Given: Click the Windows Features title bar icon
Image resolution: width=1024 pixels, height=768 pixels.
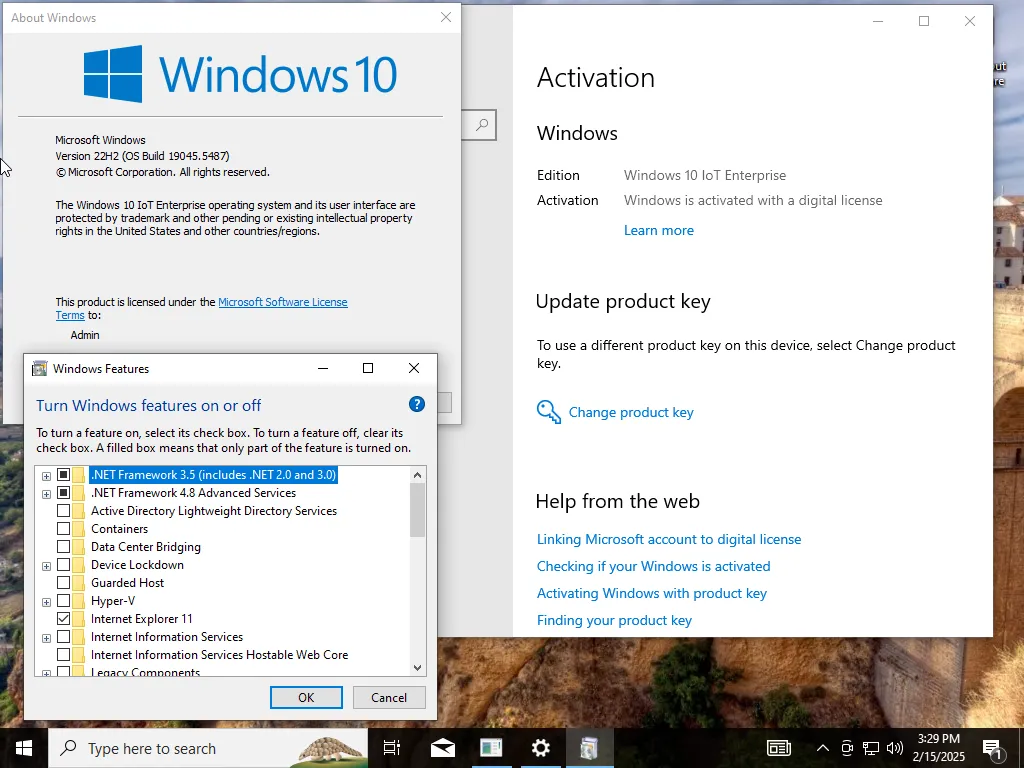Looking at the screenshot, I should click(40, 368).
